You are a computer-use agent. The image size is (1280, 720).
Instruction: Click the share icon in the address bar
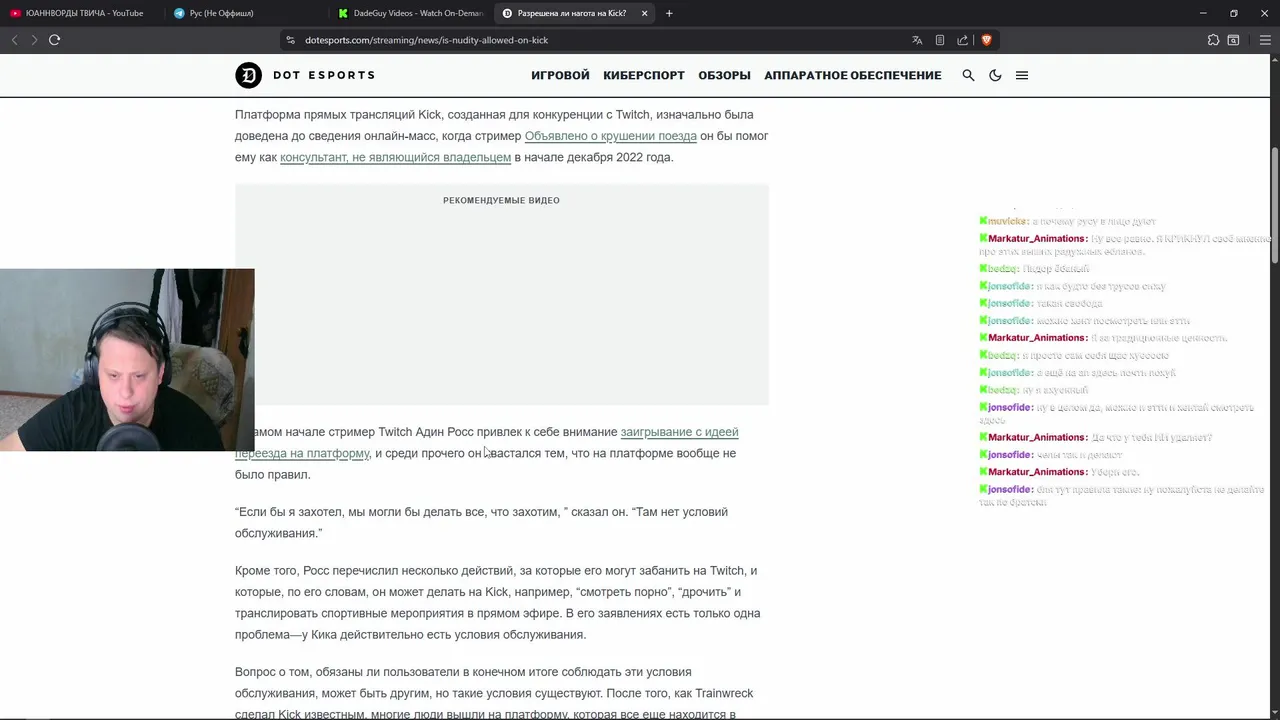click(x=962, y=40)
